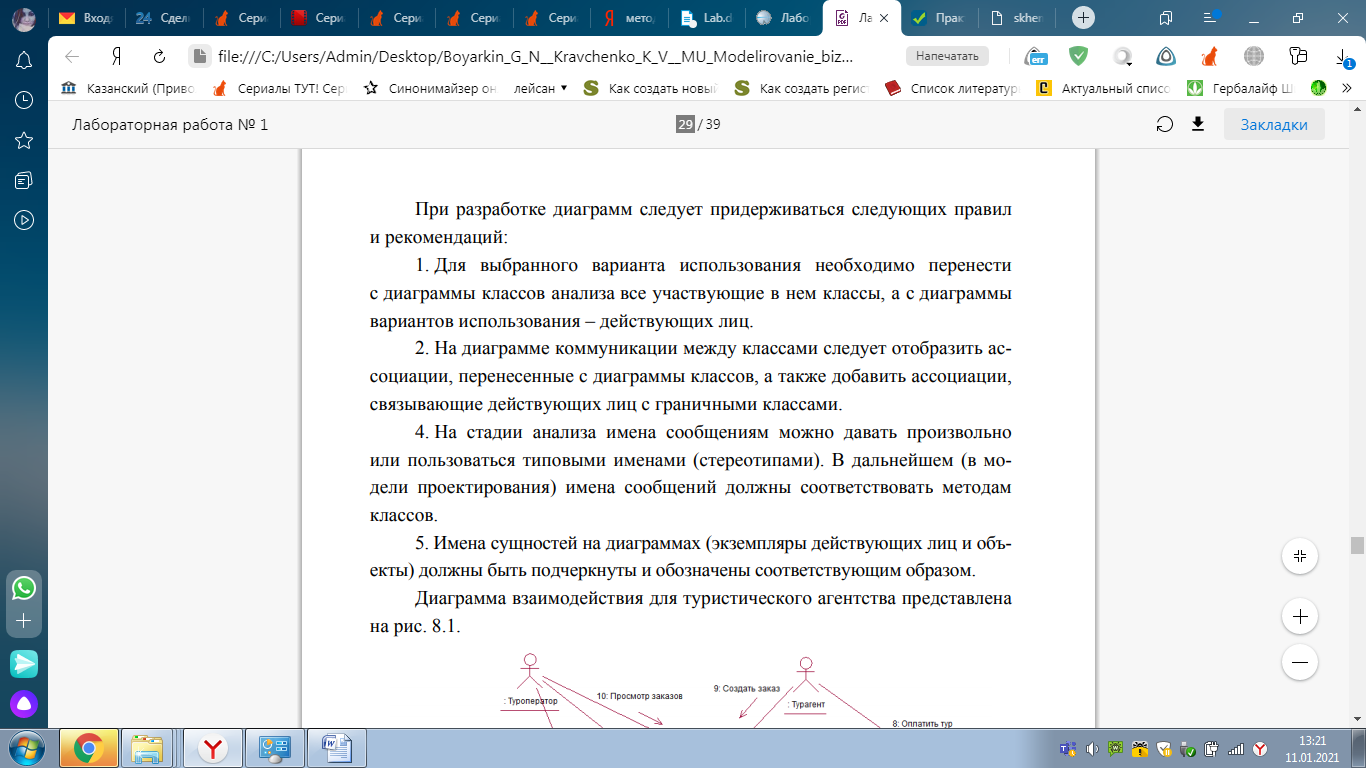Fit the PDF page to width
Image resolution: width=1366 pixels, height=768 pixels.
[x=1300, y=556]
